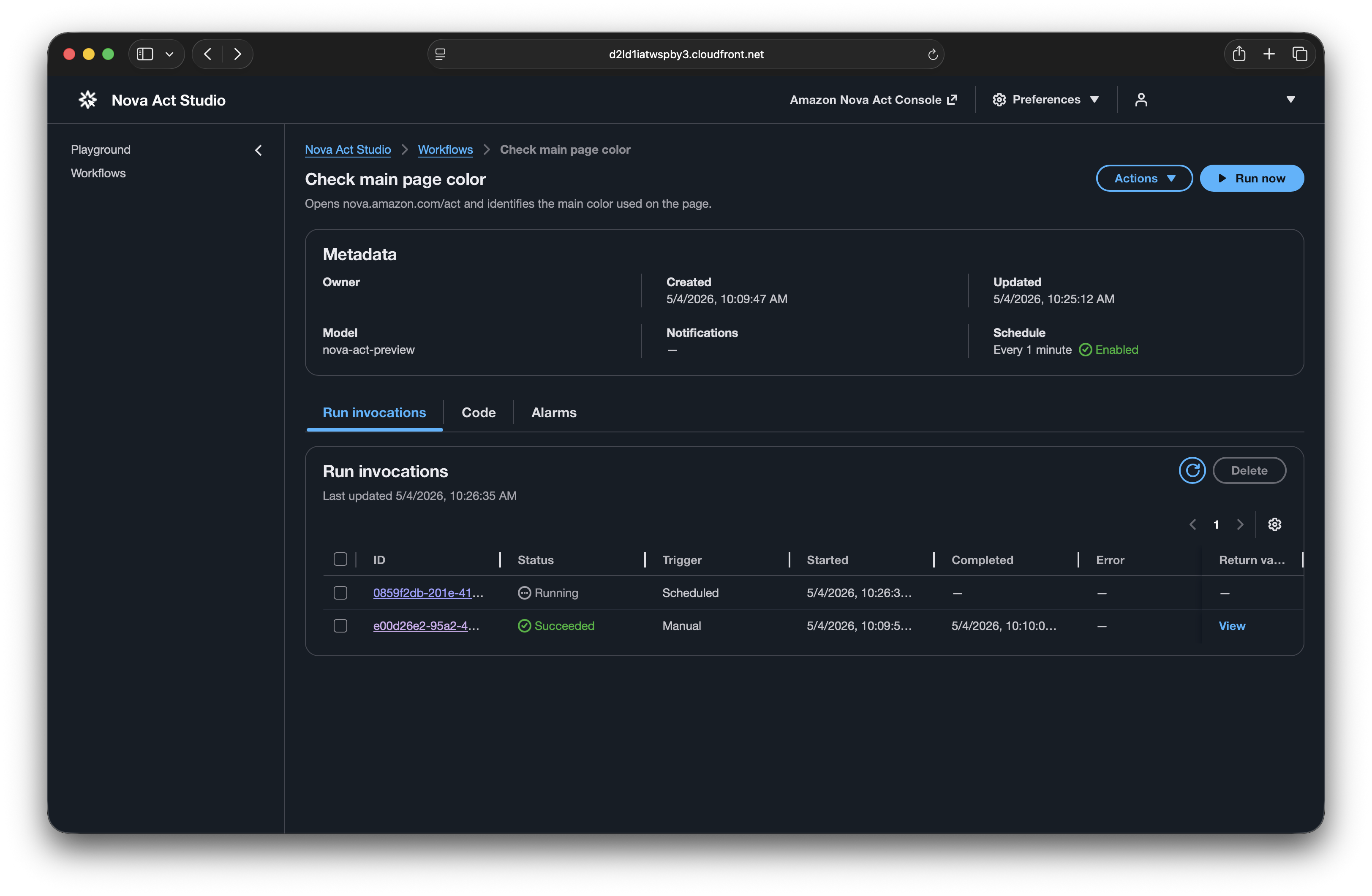Click the nova-act-preview model value
The image size is (1372, 896).
368,350
